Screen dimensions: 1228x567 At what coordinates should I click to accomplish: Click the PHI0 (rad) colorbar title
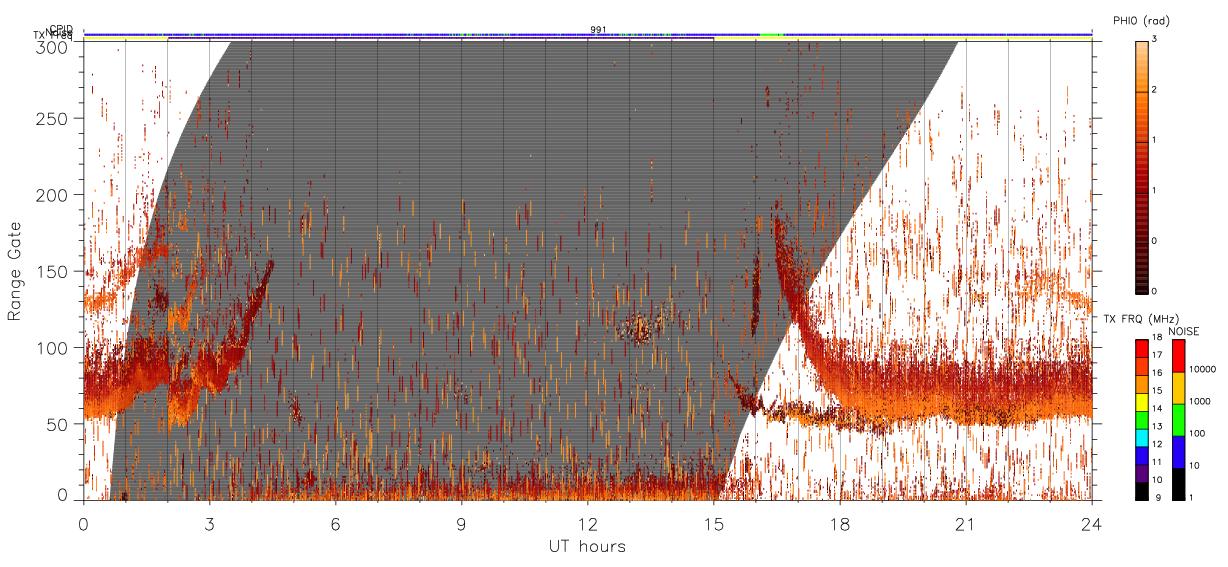(1141, 20)
